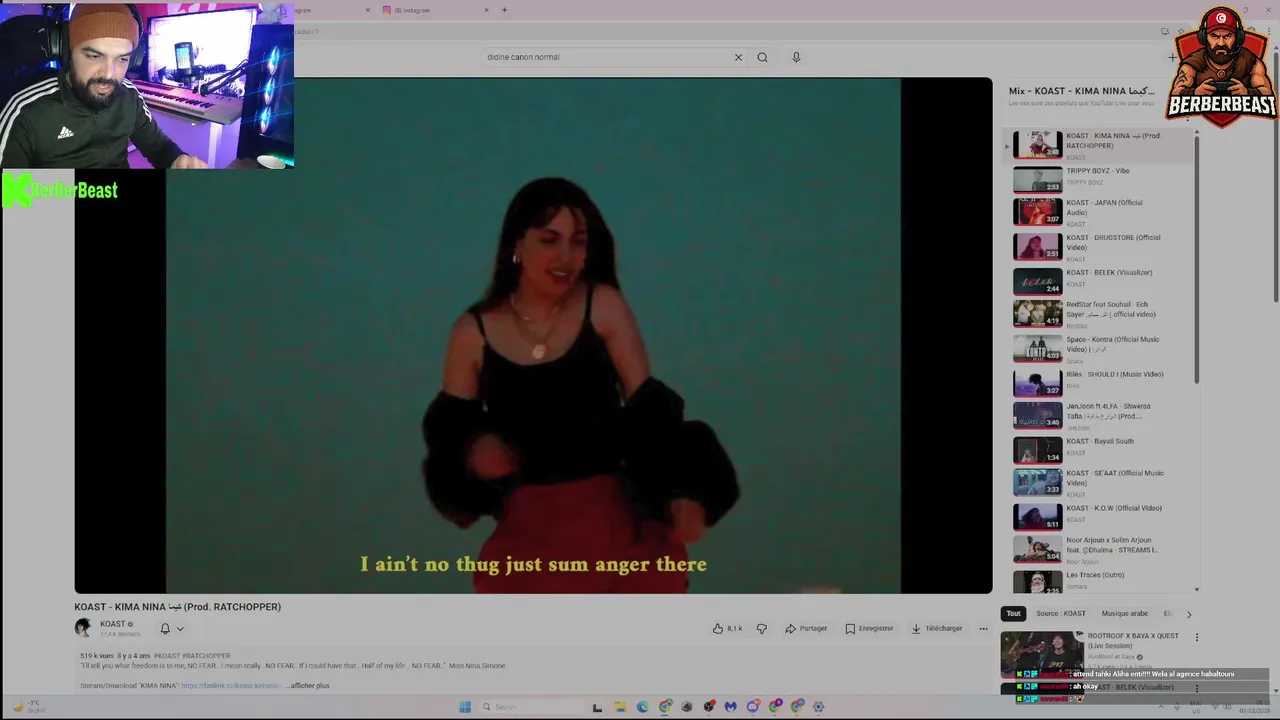
Task: Click the KOAST channel name
Action: click(x=112, y=624)
